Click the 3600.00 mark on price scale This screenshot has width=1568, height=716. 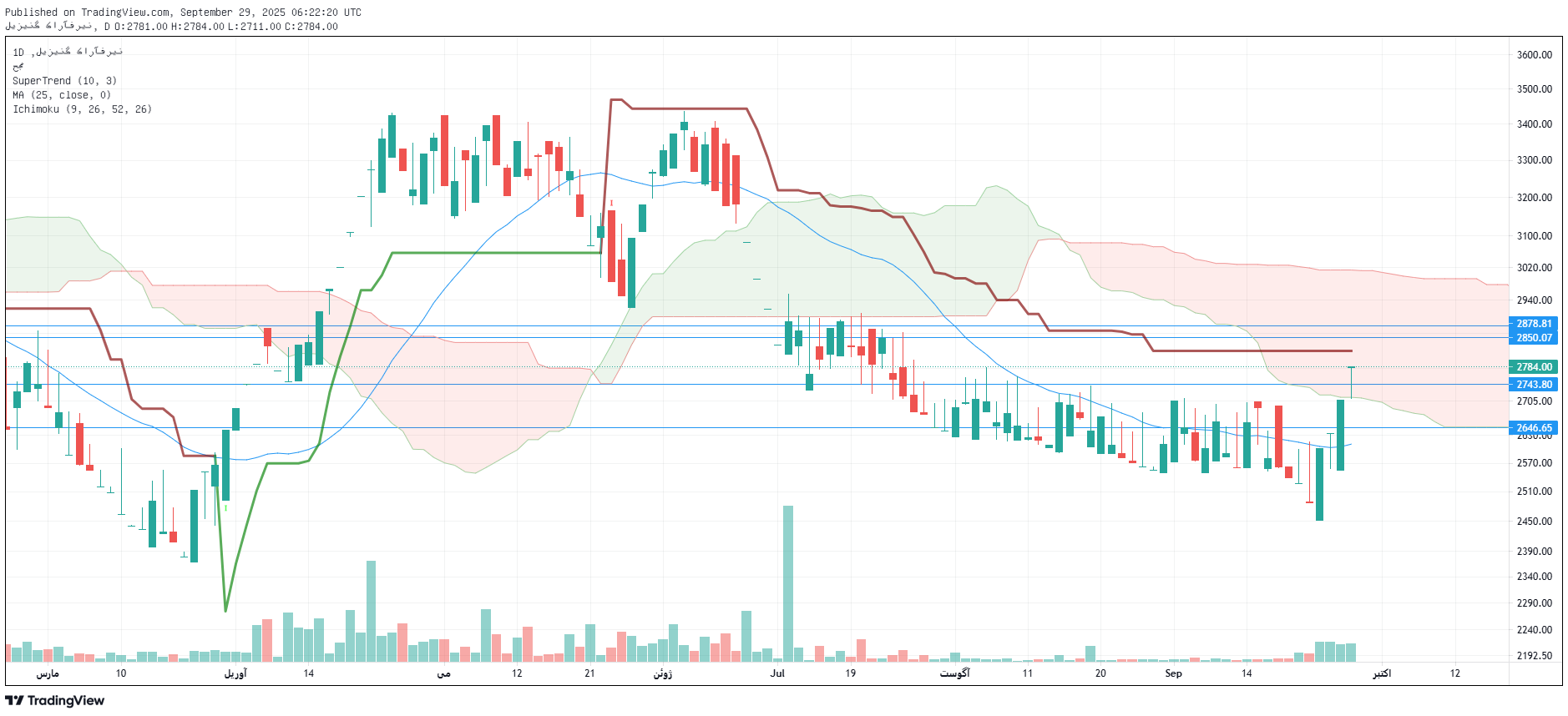click(1534, 55)
